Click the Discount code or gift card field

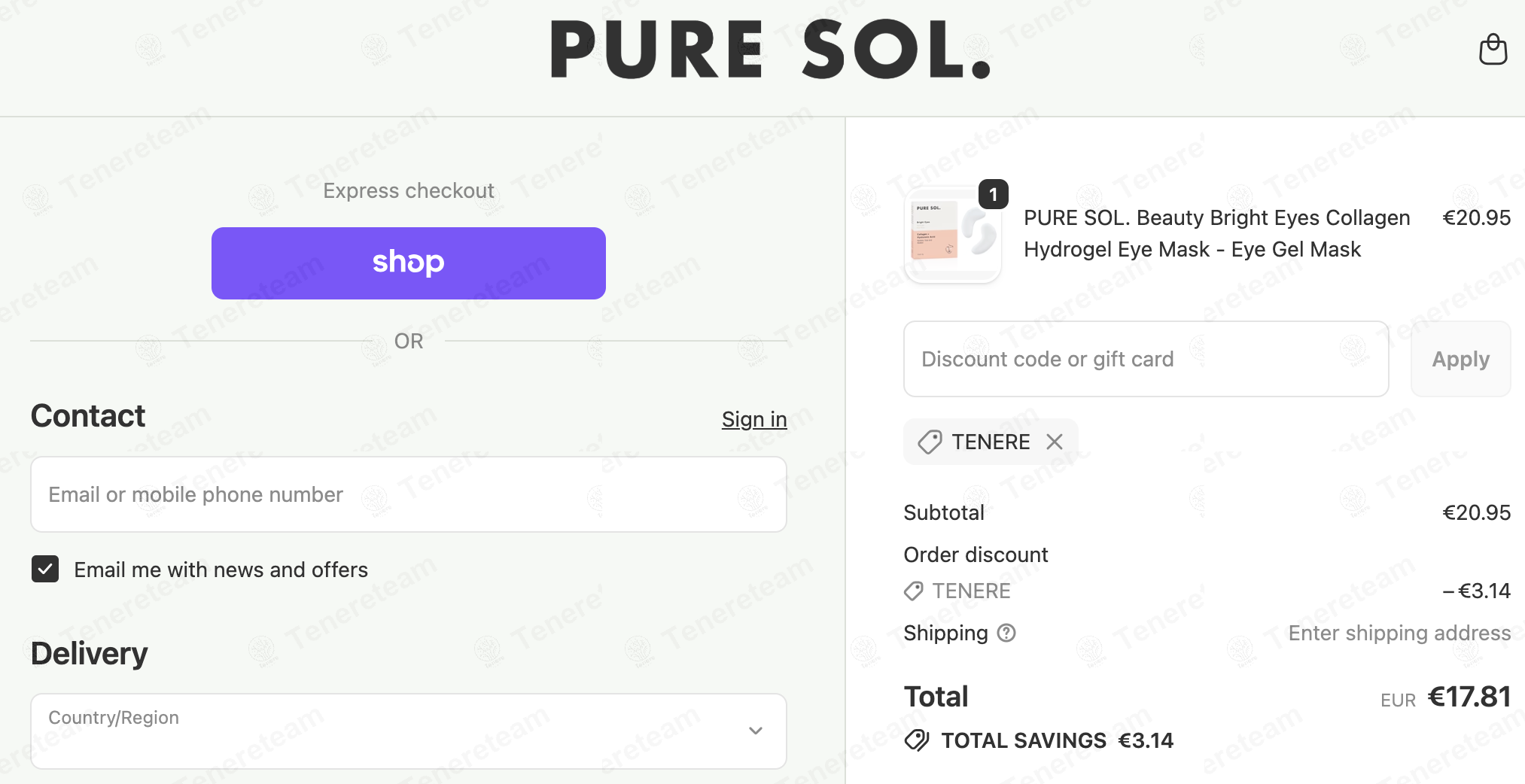coord(1145,359)
